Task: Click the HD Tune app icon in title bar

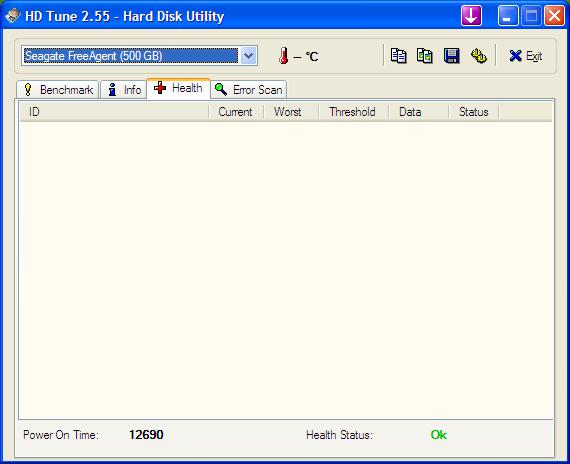Action: (x=13, y=16)
